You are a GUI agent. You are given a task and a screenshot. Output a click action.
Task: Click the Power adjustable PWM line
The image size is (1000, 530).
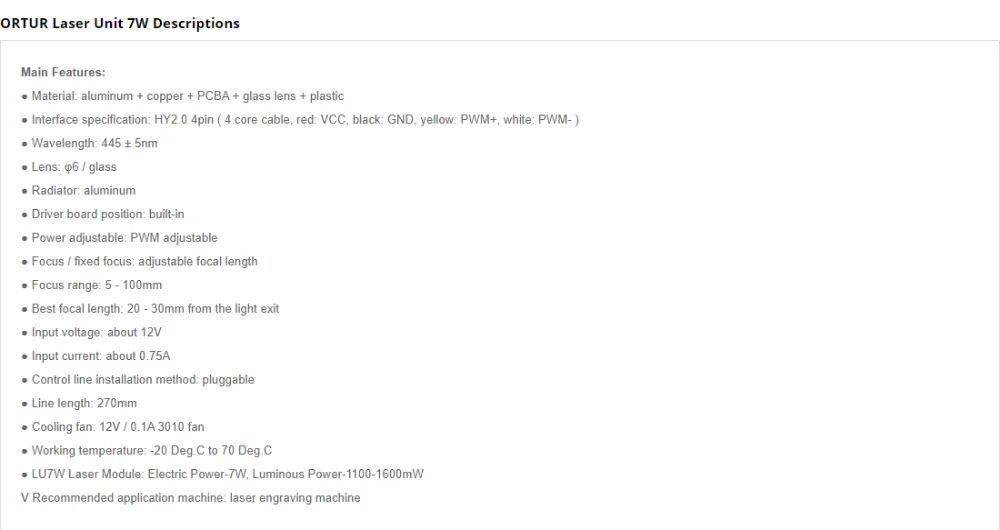[x=119, y=237]
